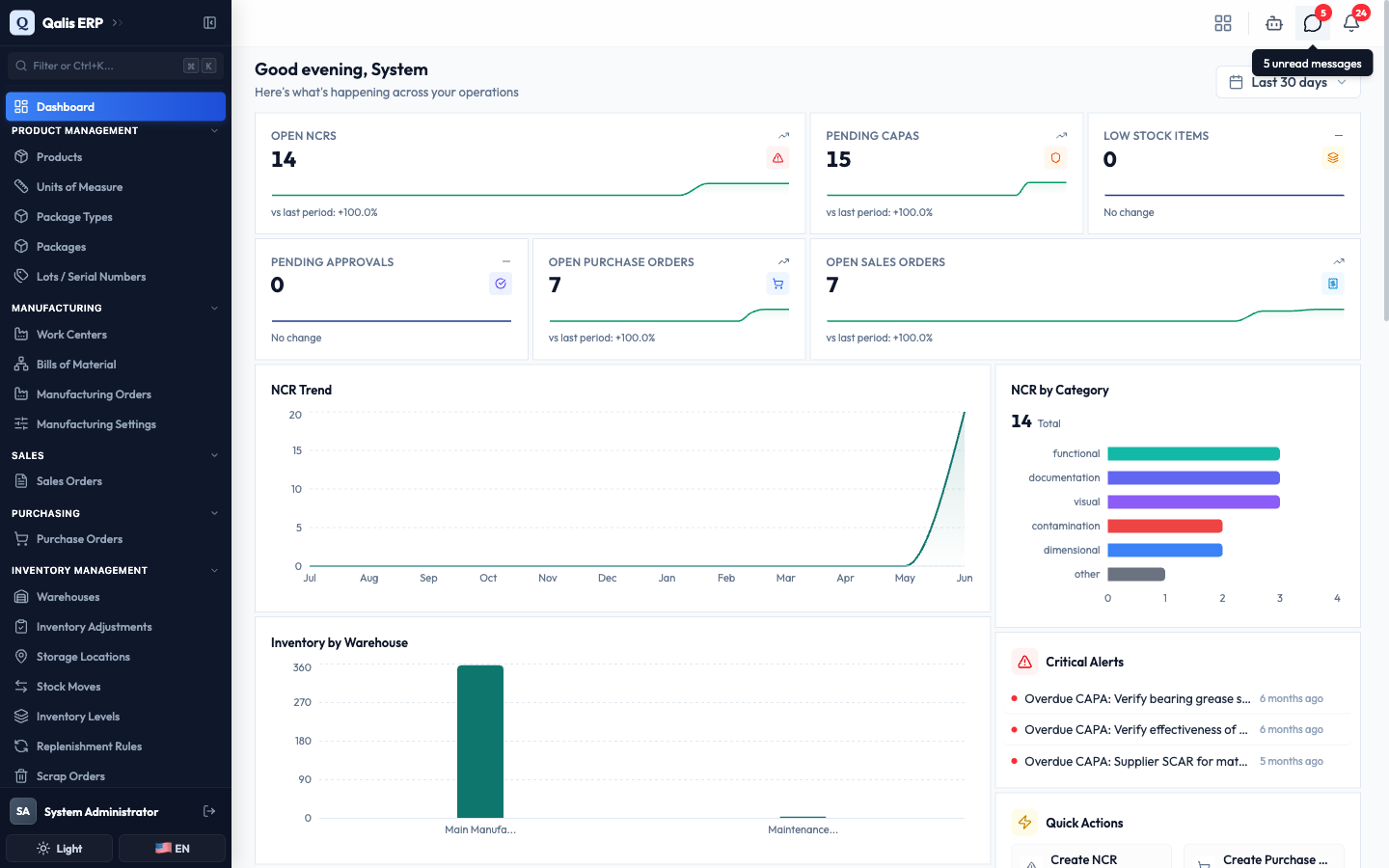Image resolution: width=1389 pixels, height=868 pixels.
Task: Collapse the Product Management section
Action: 214,131
